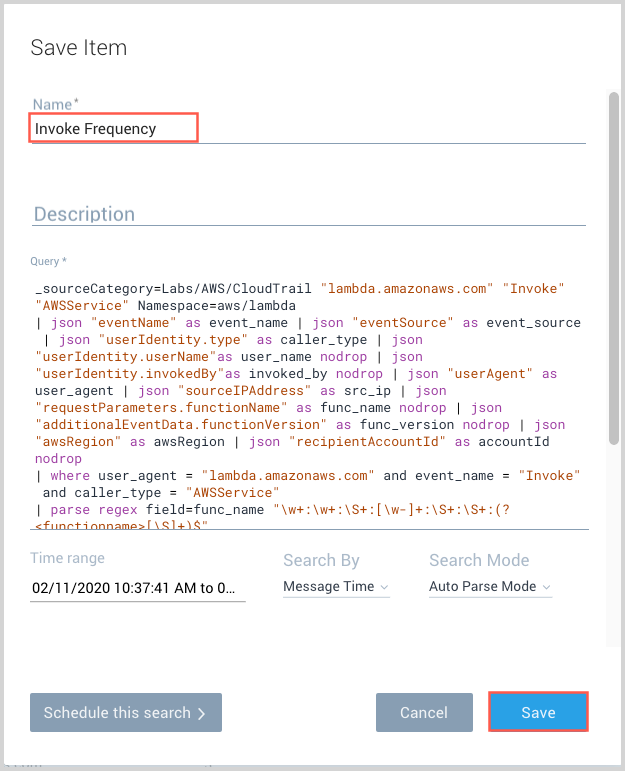Click the Search Mode label

[x=478, y=561]
